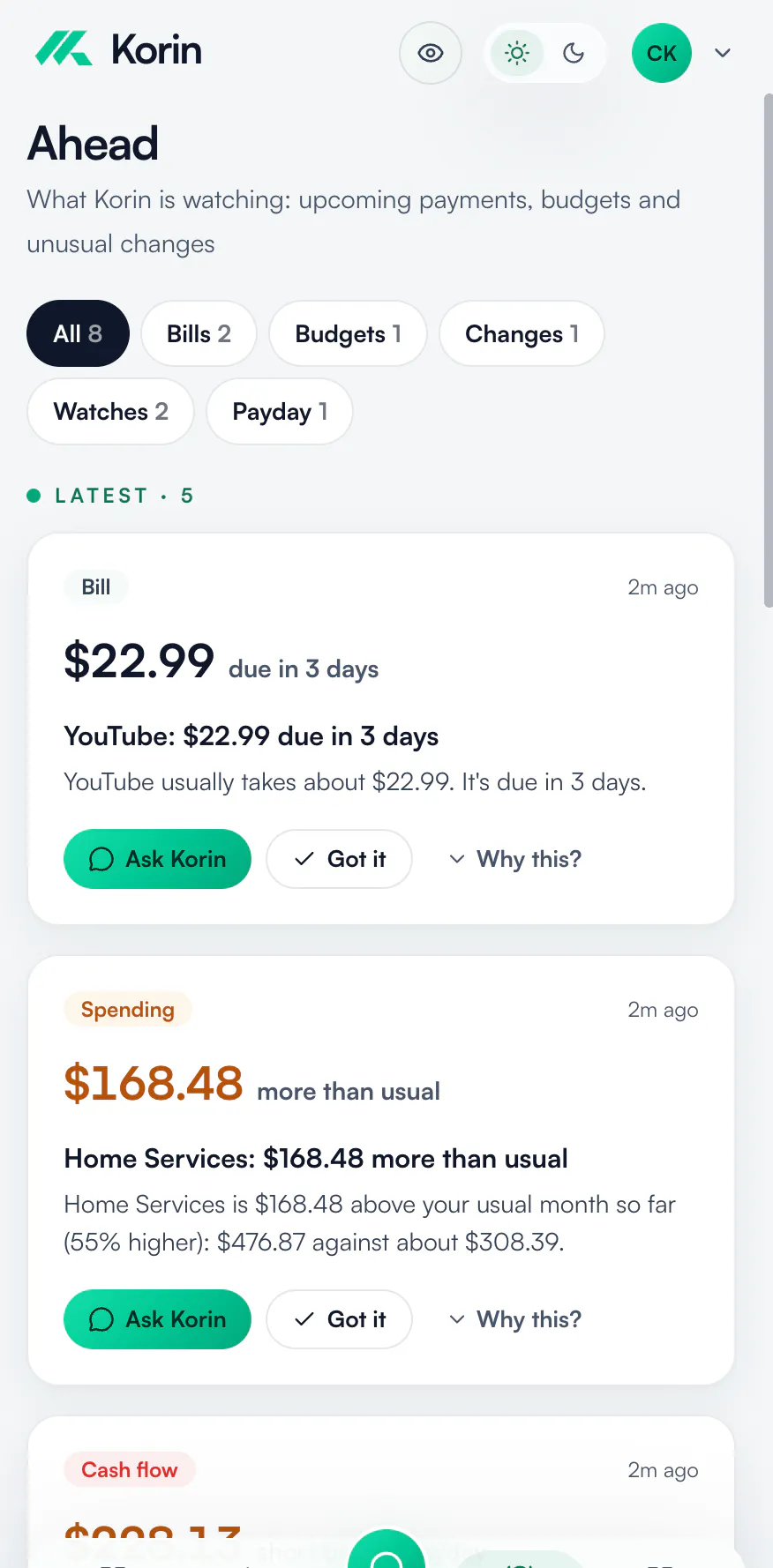Toggle the eye privacy icon

point(431,53)
